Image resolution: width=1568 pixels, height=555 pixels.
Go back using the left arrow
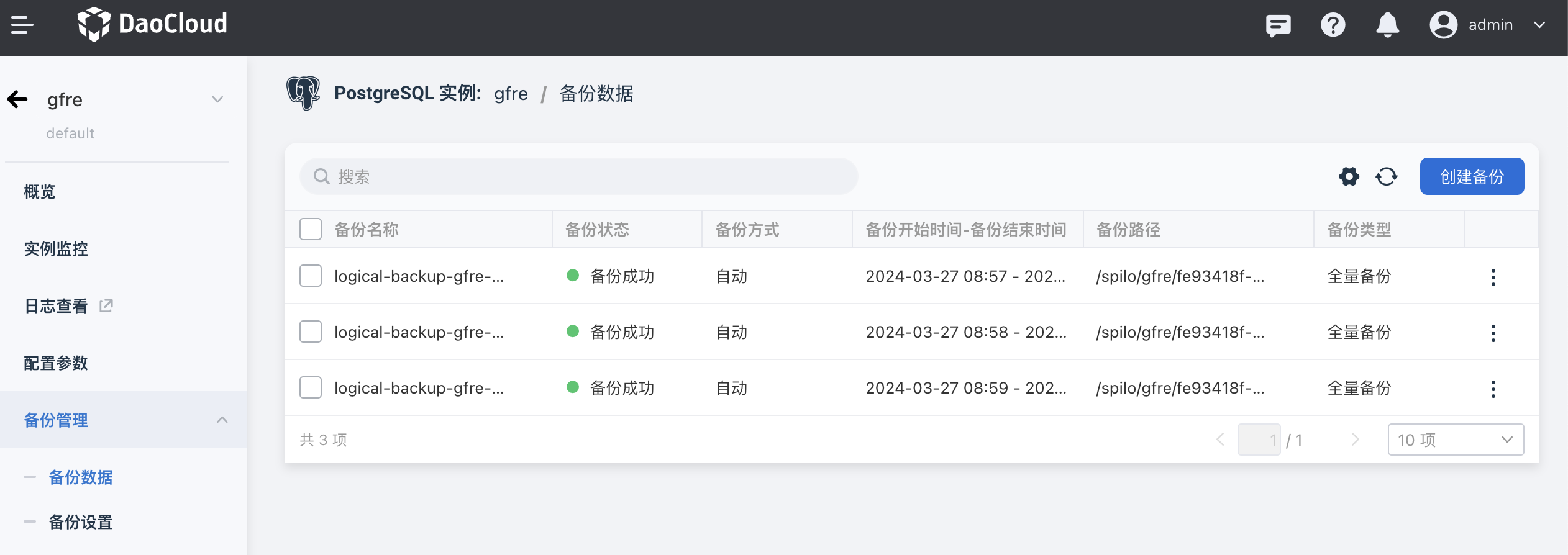coord(18,99)
